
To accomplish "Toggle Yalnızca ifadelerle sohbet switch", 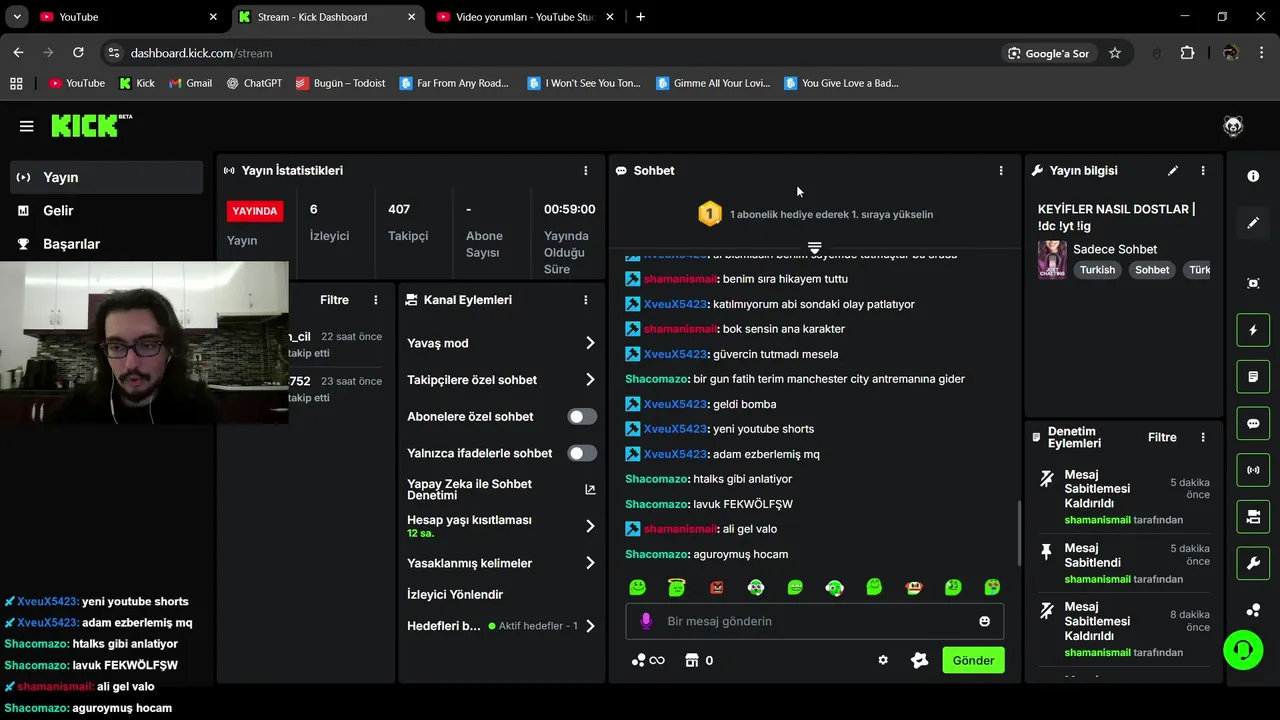I will pyautogui.click(x=582, y=453).
